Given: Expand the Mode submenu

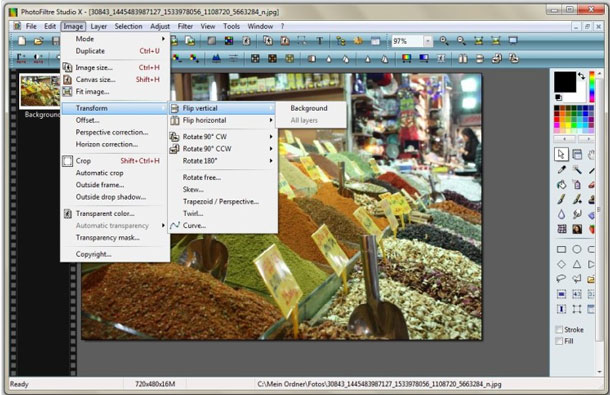Looking at the screenshot, I should coord(116,39).
